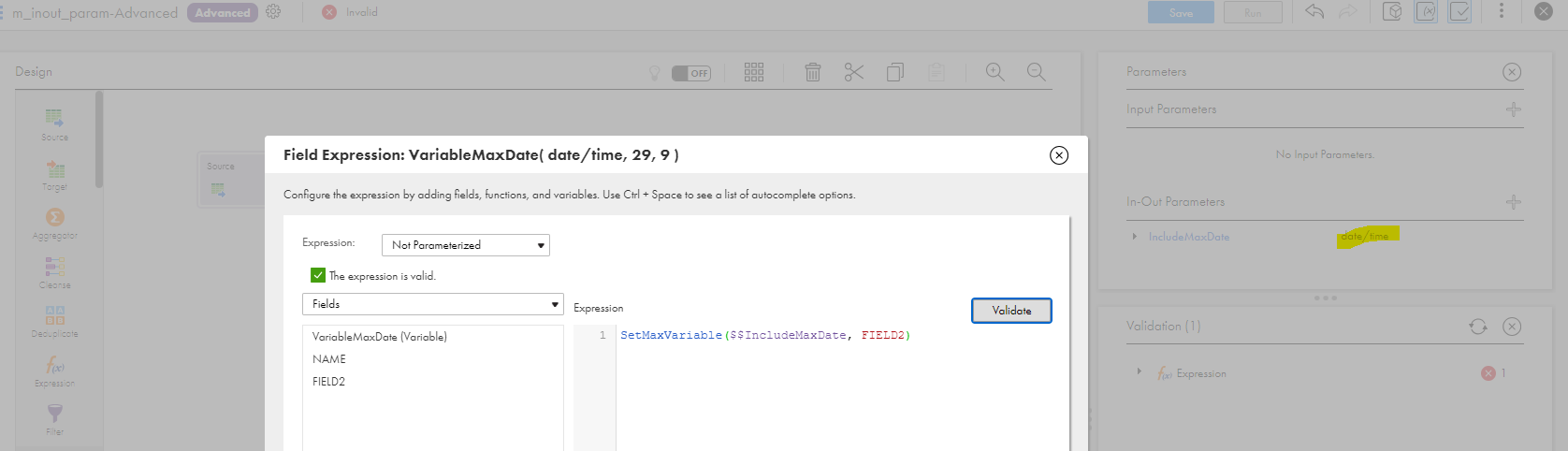The width and height of the screenshot is (1568, 451).
Task: Open the vertical three-dot actions menu
Action: pyautogui.click(x=1502, y=11)
